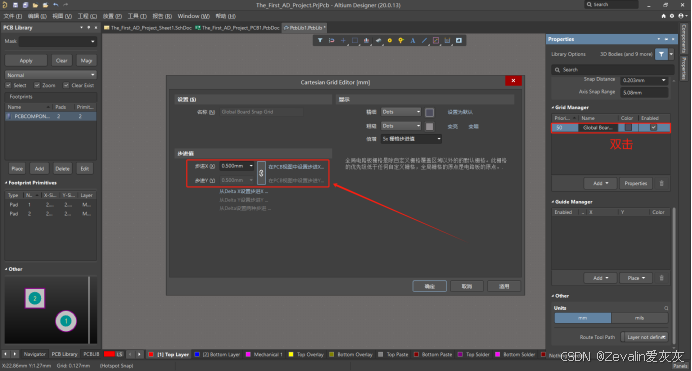The width and height of the screenshot is (692, 371).
Task: Click the move objects cross icon
Action: [343, 40]
